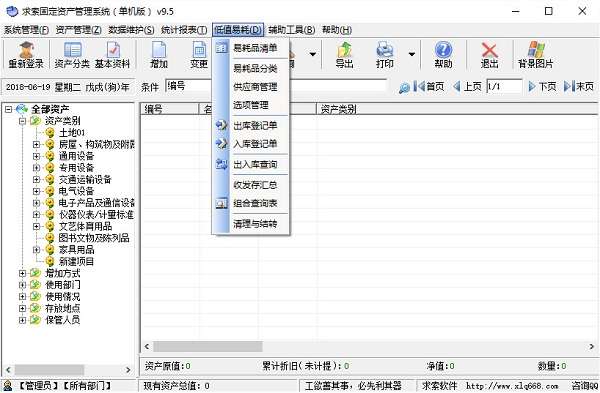Click the 变更 toolbar icon

click(x=199, y=55)
